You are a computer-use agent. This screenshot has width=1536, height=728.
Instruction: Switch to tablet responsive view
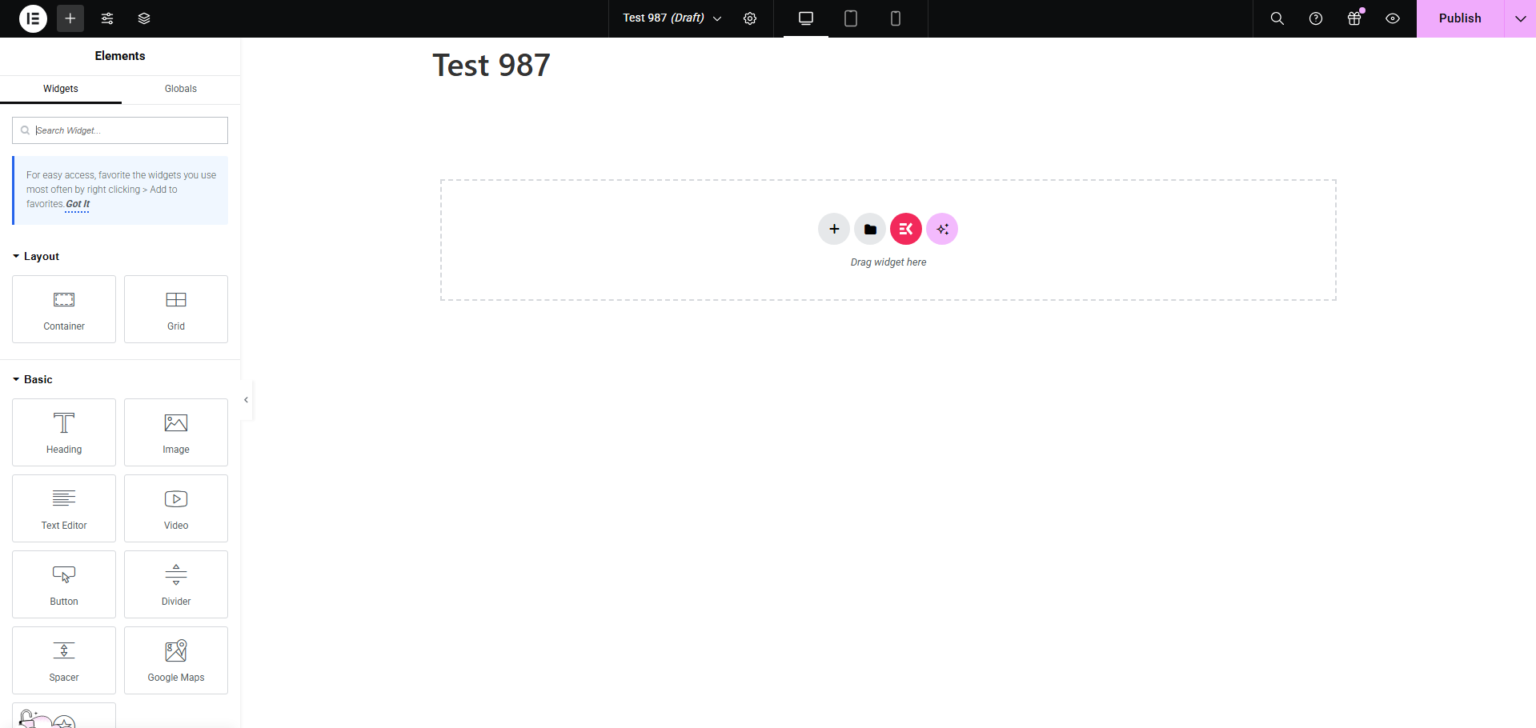click(851, 18)
